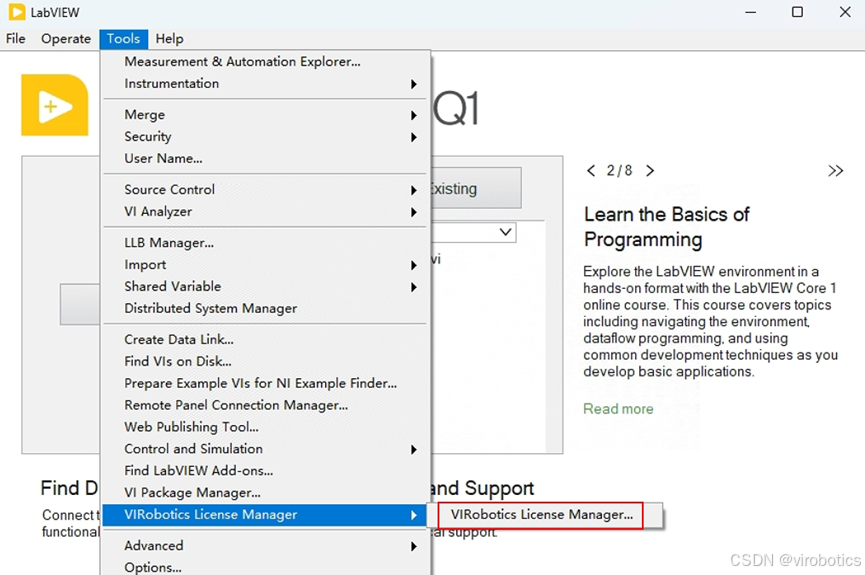Image resolution: width=865 pixels, height=575 pixels.
Task: Select Find LabVIEW Add-ons...
Action: (265, 471)
